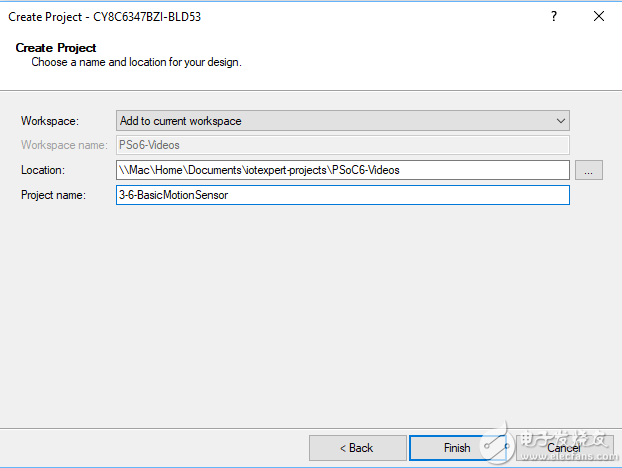This screenshot has width=622, height=468.
Task: Expand the Workspace dropdown arrow
Action: [x=561, y=121]
